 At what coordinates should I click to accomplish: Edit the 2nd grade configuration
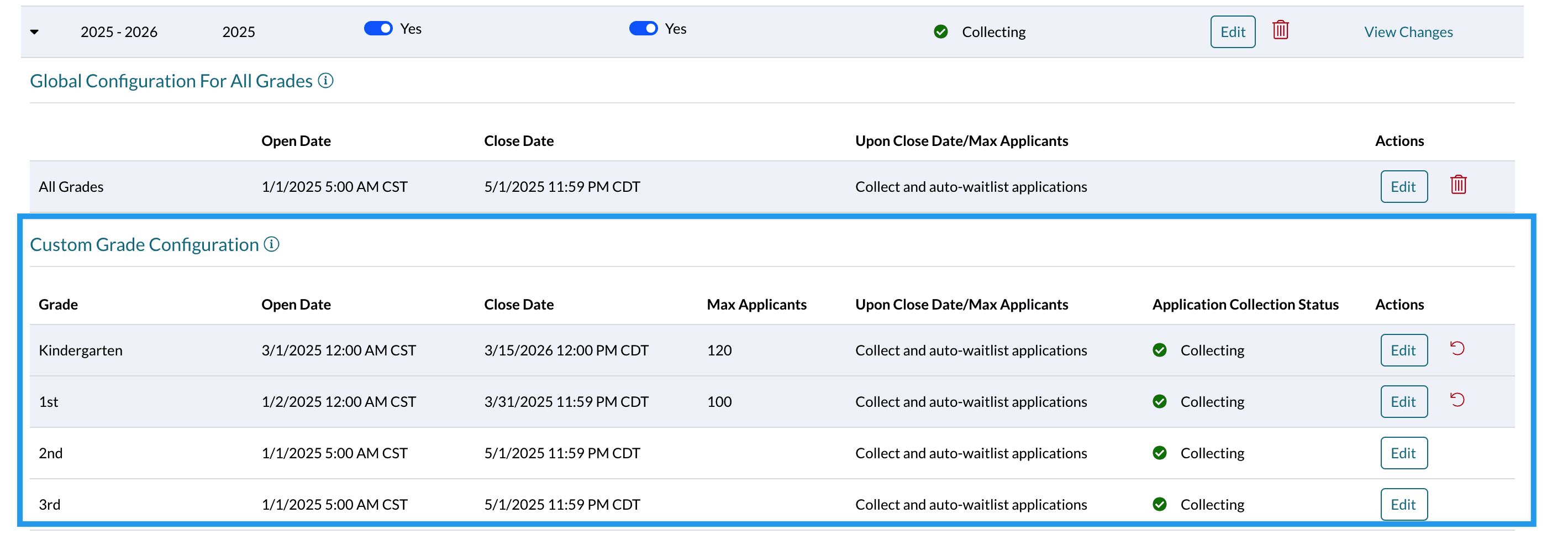click(x=1403, y=454)
